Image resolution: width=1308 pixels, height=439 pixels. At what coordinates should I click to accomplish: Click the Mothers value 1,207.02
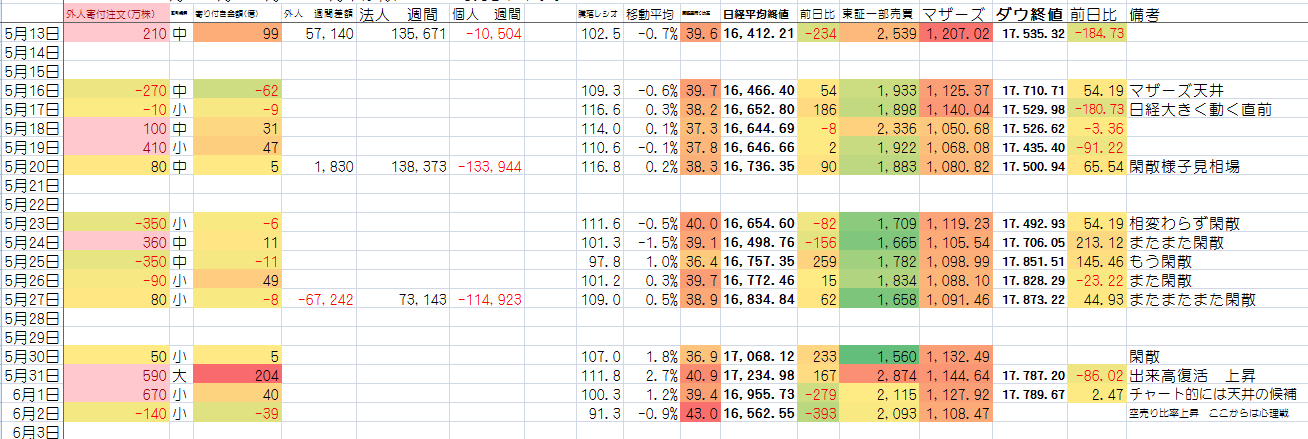[x=956, y=33]
